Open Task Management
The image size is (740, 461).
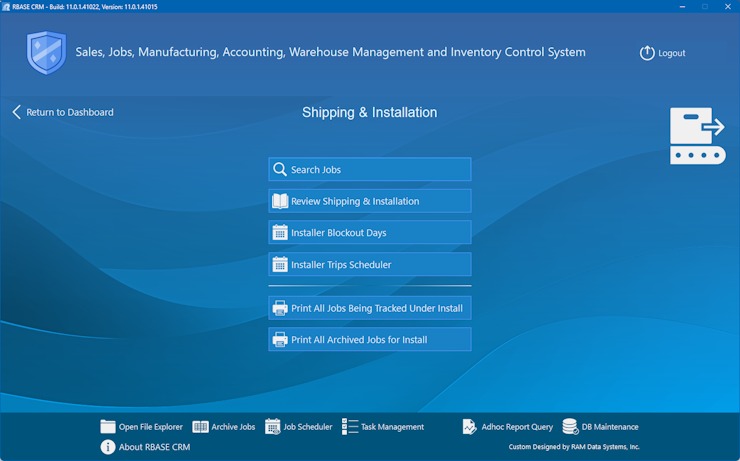coord(392,427)
